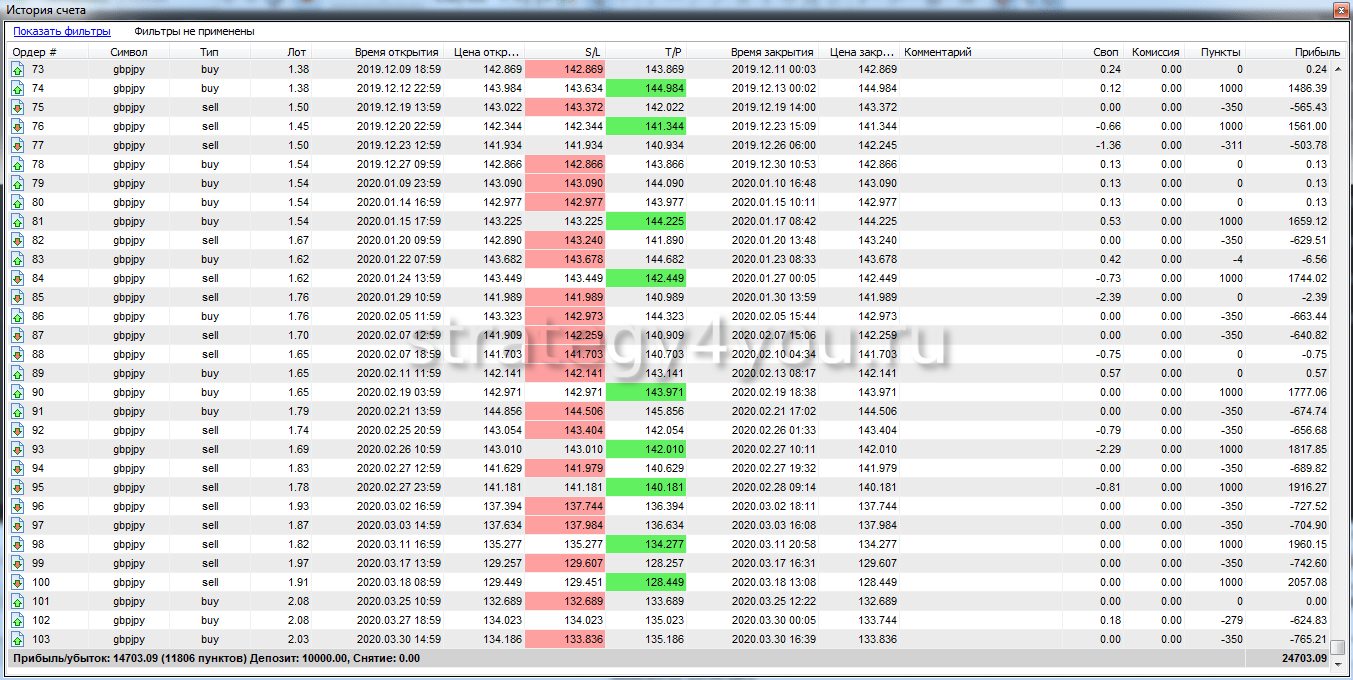
Task: Click the red S/L cell 143.372
Action: 565,107
